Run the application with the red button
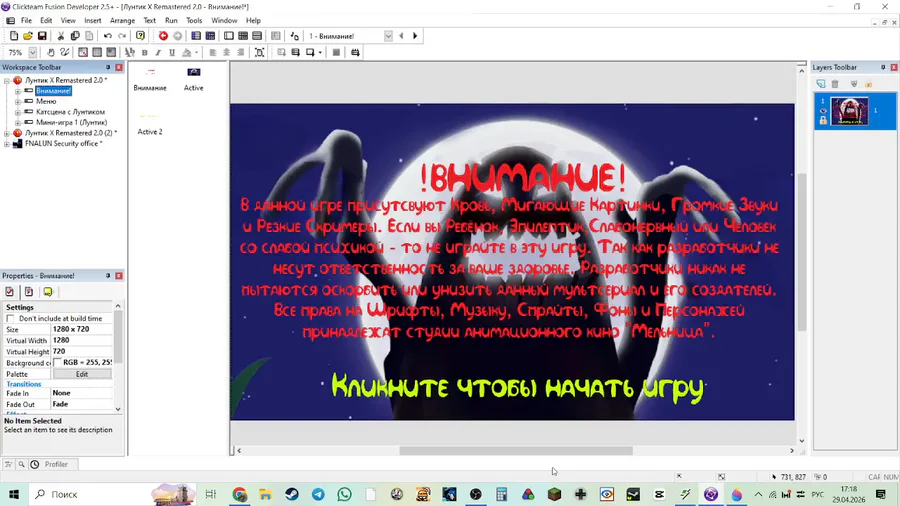 (x=163, y=36)
